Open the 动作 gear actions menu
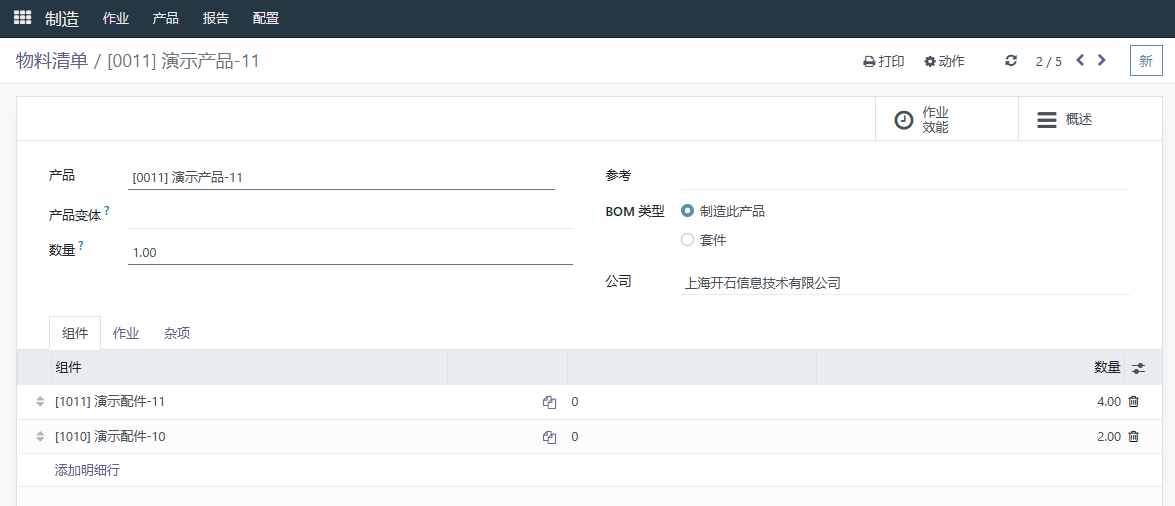1175x506 pixels. coord(944,61)
